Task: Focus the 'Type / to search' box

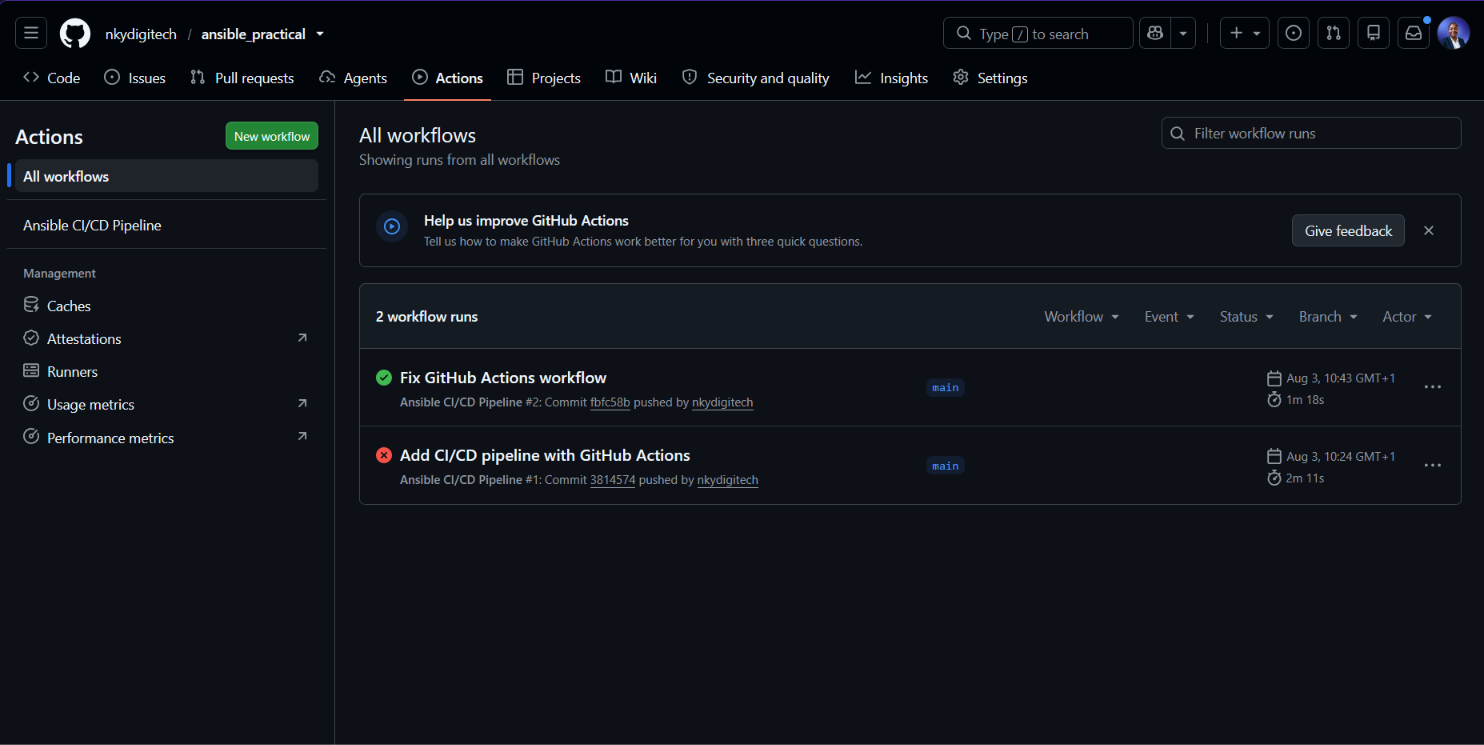Action: pyautogui.click(x=1038, y=33)
